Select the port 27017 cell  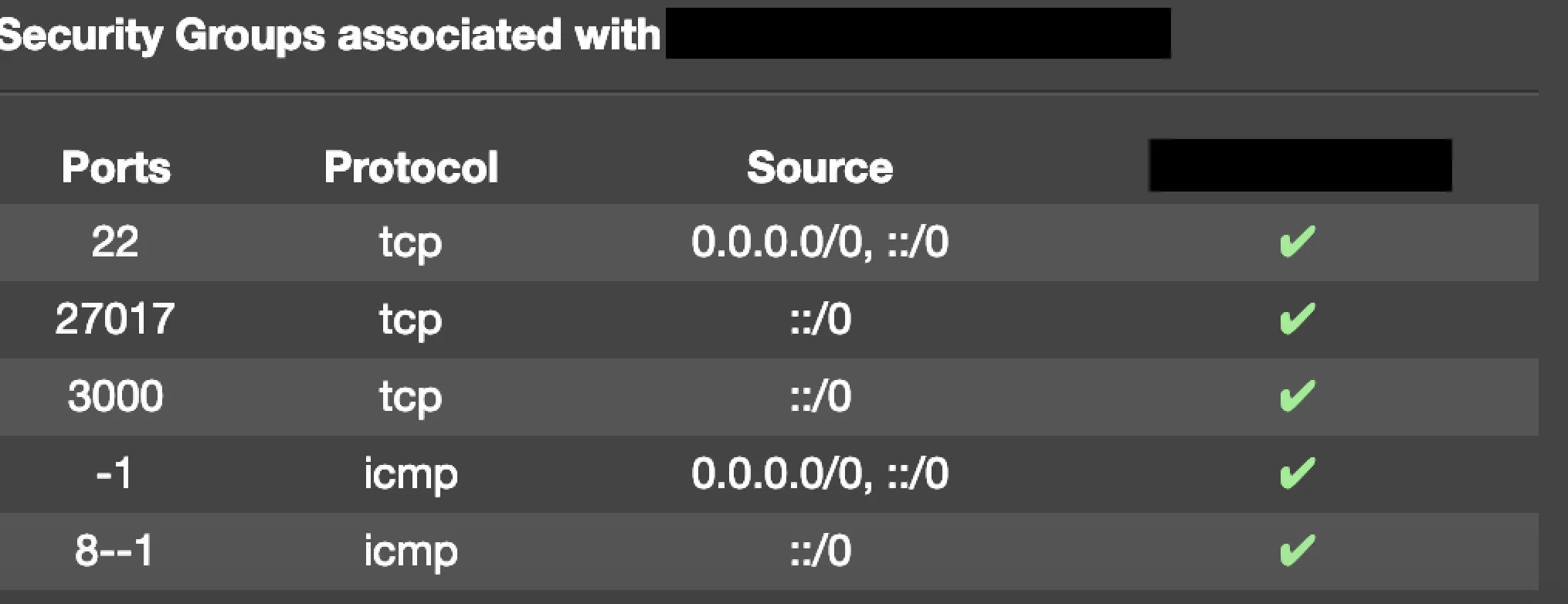(115, 319)
